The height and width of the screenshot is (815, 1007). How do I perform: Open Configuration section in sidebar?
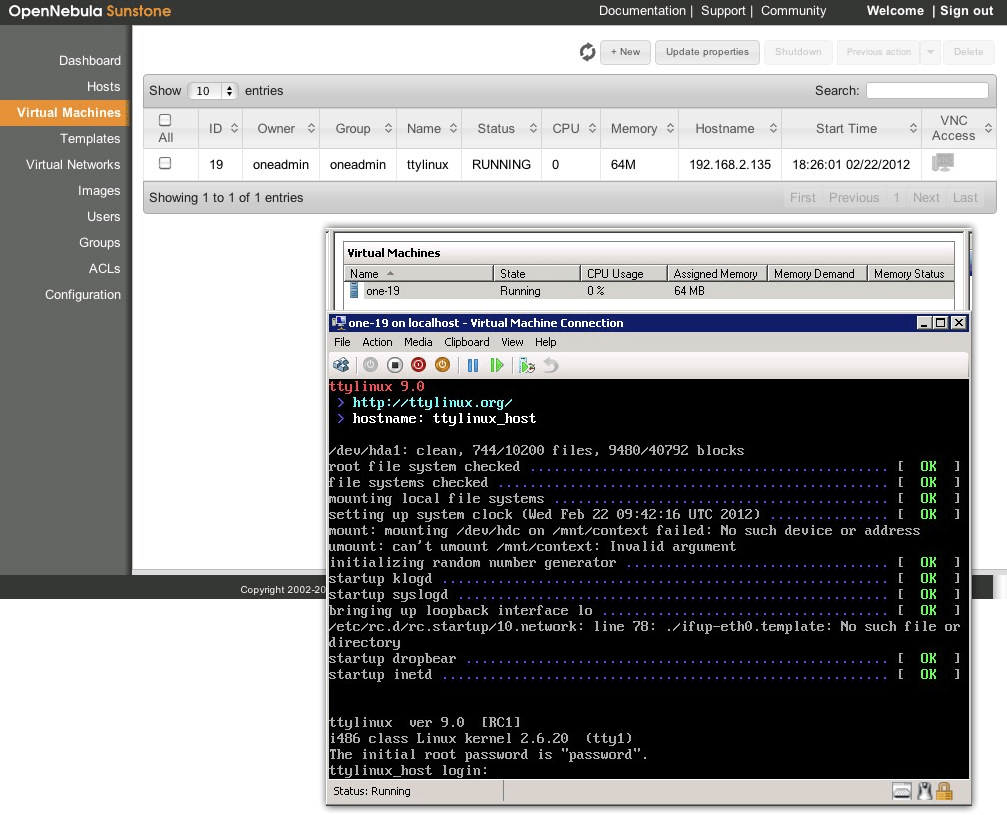(83, 295)
